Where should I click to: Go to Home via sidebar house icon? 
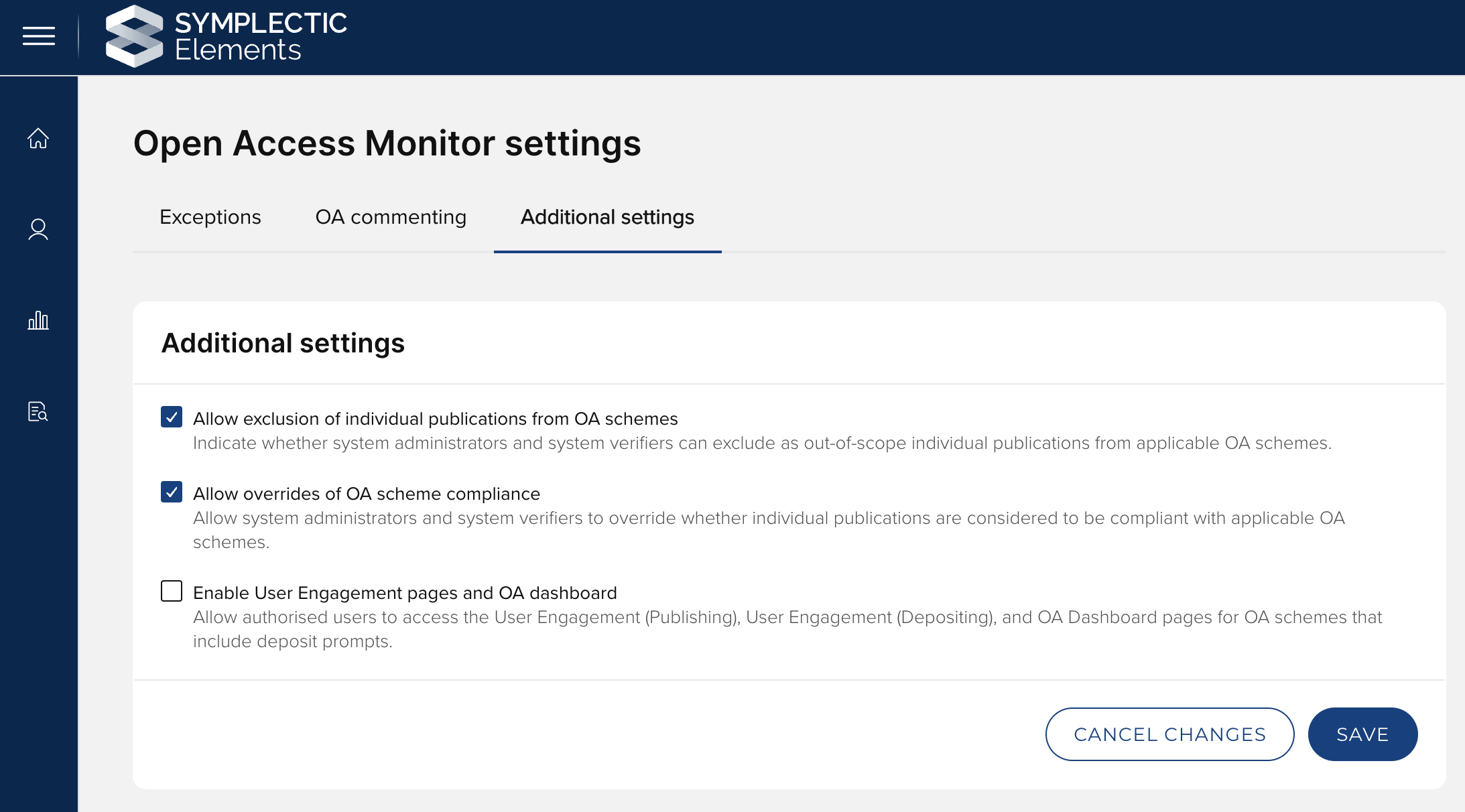pyautogui.click(x=38, y=138)
